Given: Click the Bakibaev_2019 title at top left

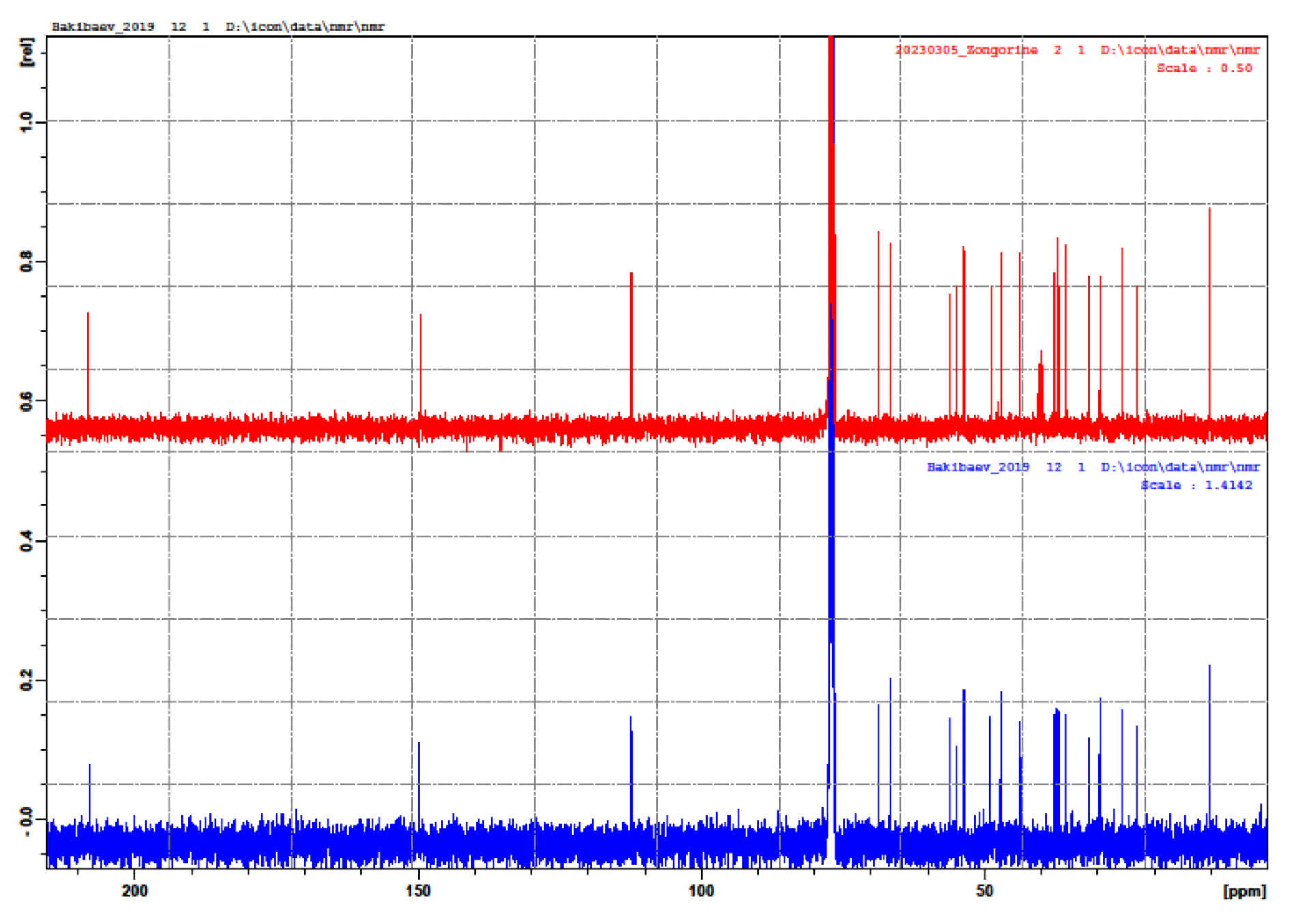Looking at the screenshot, I should tap(102, 27).
